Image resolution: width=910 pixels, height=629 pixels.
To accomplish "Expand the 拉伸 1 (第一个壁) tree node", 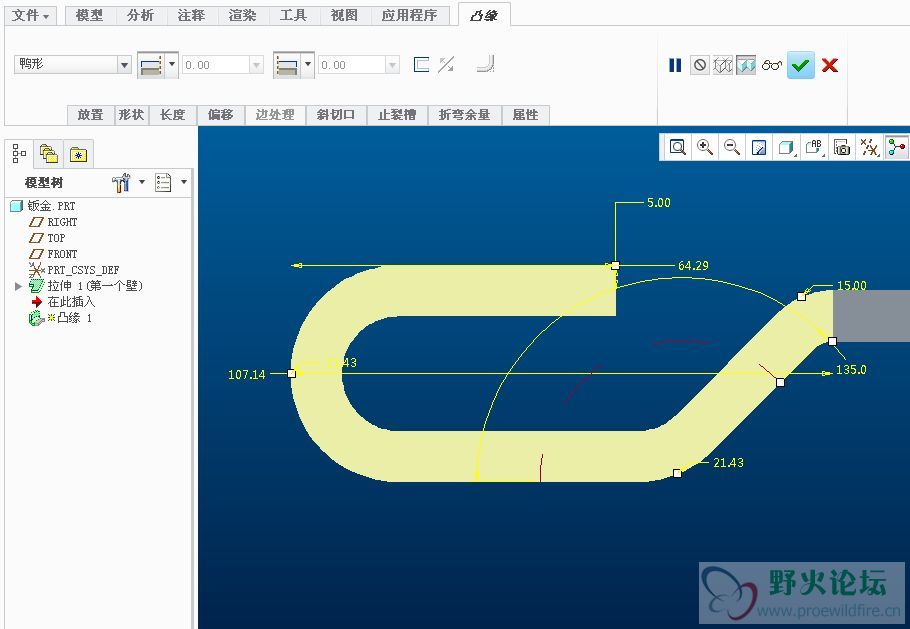I will coord(18,286).
